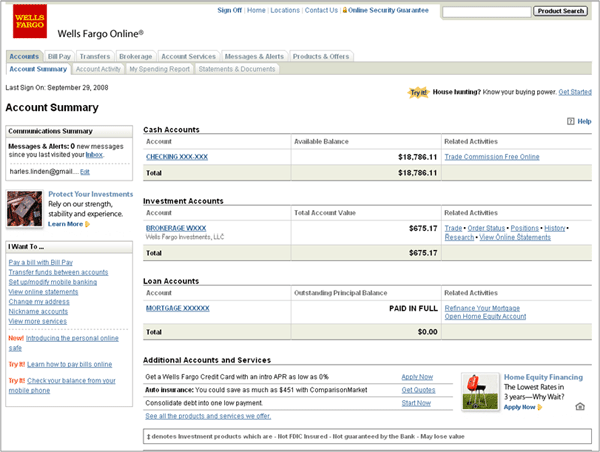This screenshot has width=600, height=452.
Task: Click Open Home Equity Account link
Action: point(485,317)
